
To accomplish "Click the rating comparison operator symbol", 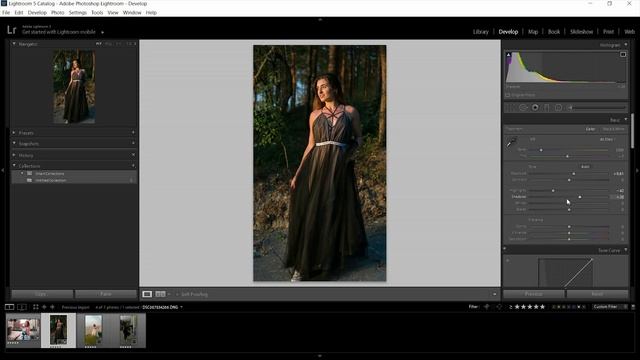I will coord(511,307).
